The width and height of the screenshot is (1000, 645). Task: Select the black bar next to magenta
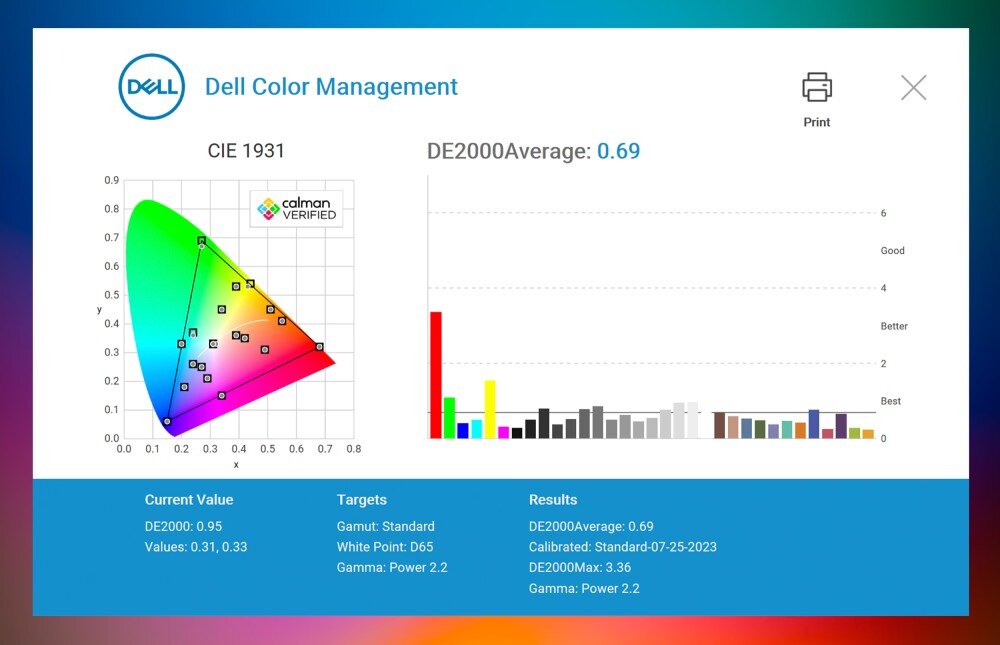click(x=517, y=433)
